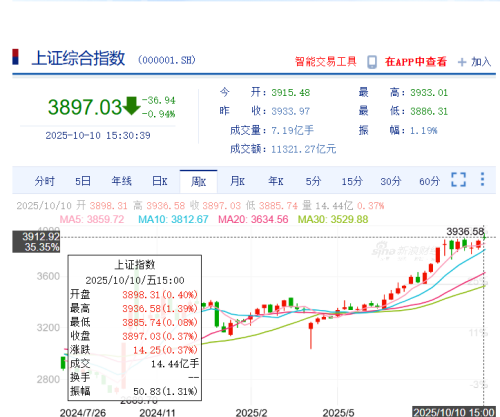
Task: Open the 5分 minute chart tab
Action: [x=313, y=181]
